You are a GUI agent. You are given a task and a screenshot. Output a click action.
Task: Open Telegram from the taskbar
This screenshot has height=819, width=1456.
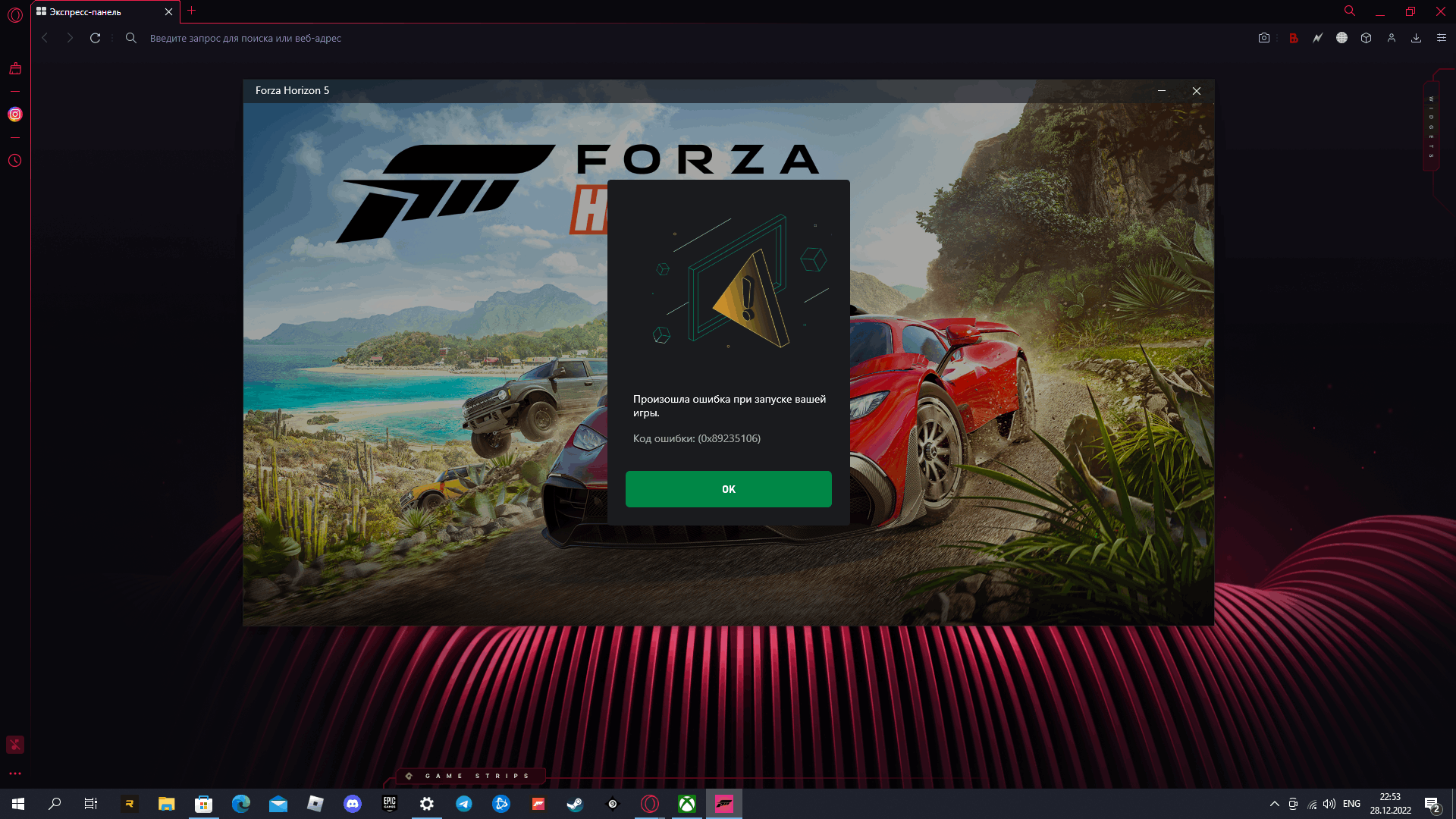[464, 804]
